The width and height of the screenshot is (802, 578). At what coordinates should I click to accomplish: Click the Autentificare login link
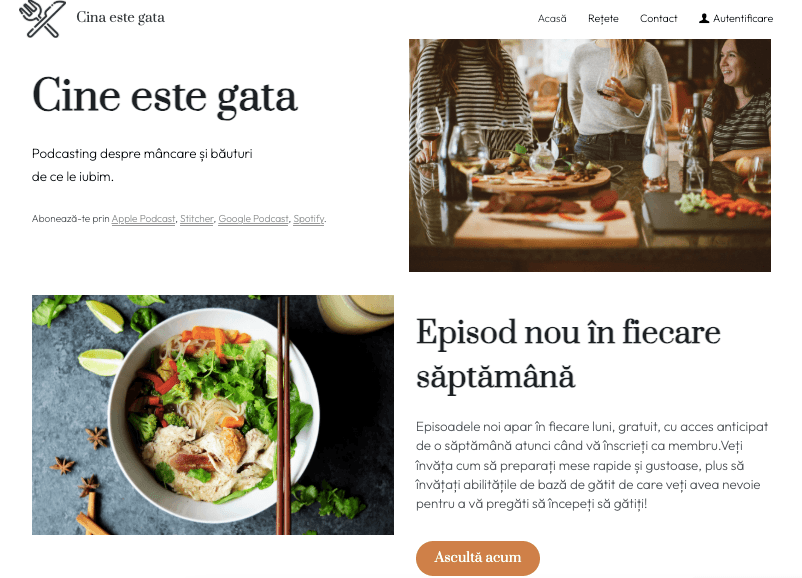[743, 18]
